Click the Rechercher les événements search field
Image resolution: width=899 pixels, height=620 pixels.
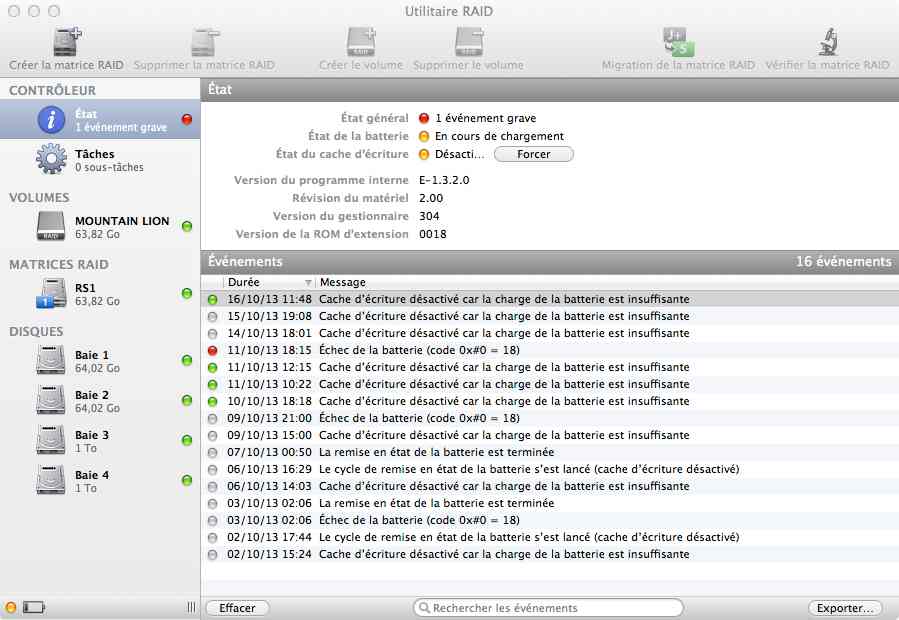click(x=549, y=607)
